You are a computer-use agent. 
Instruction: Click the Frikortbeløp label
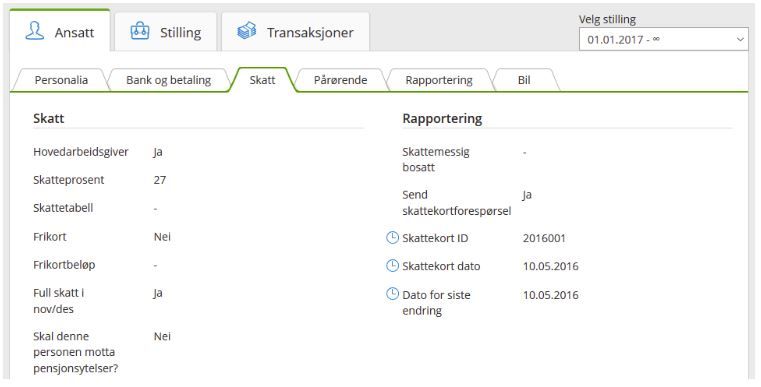coord(64,265)
